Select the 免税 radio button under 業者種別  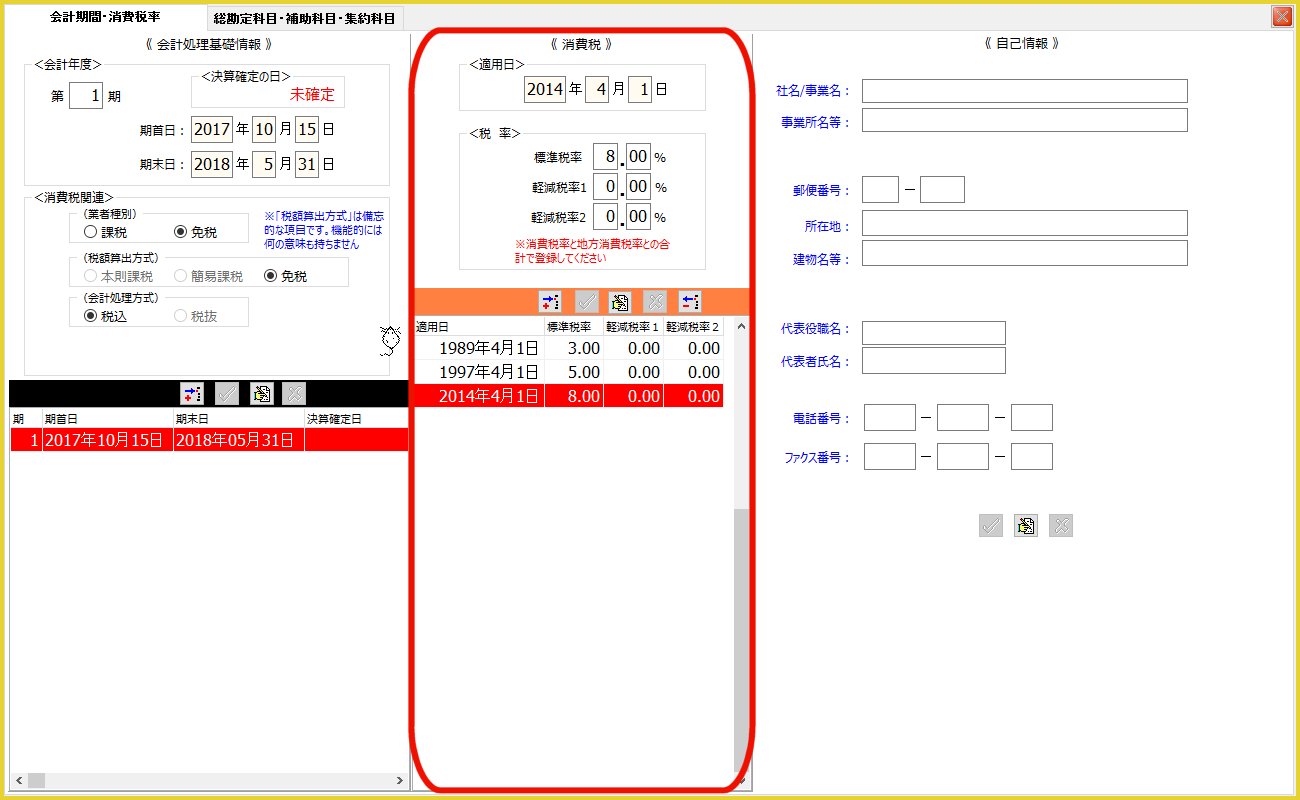[181, 232]
